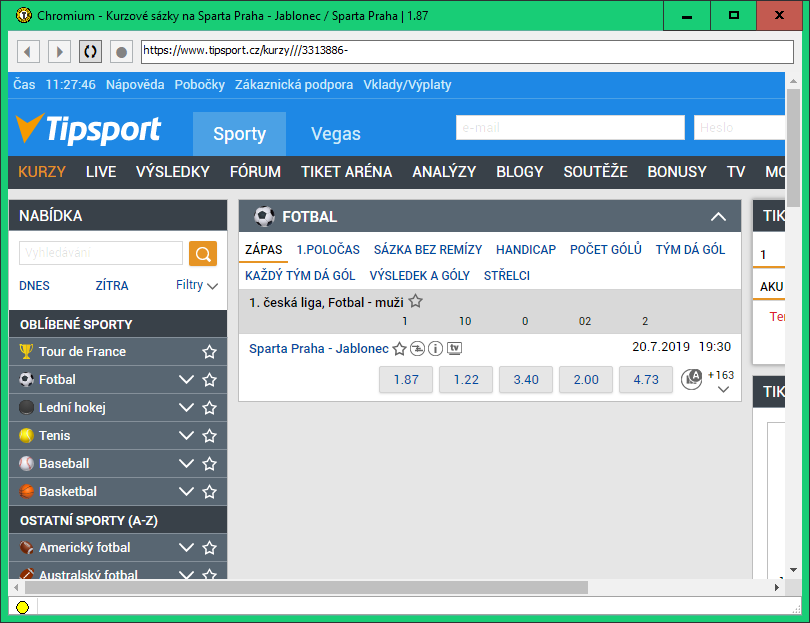The height and width of the screenshot is (623, 810).
Task: Favorite Tour de France with its star
Action: (209, 352)
